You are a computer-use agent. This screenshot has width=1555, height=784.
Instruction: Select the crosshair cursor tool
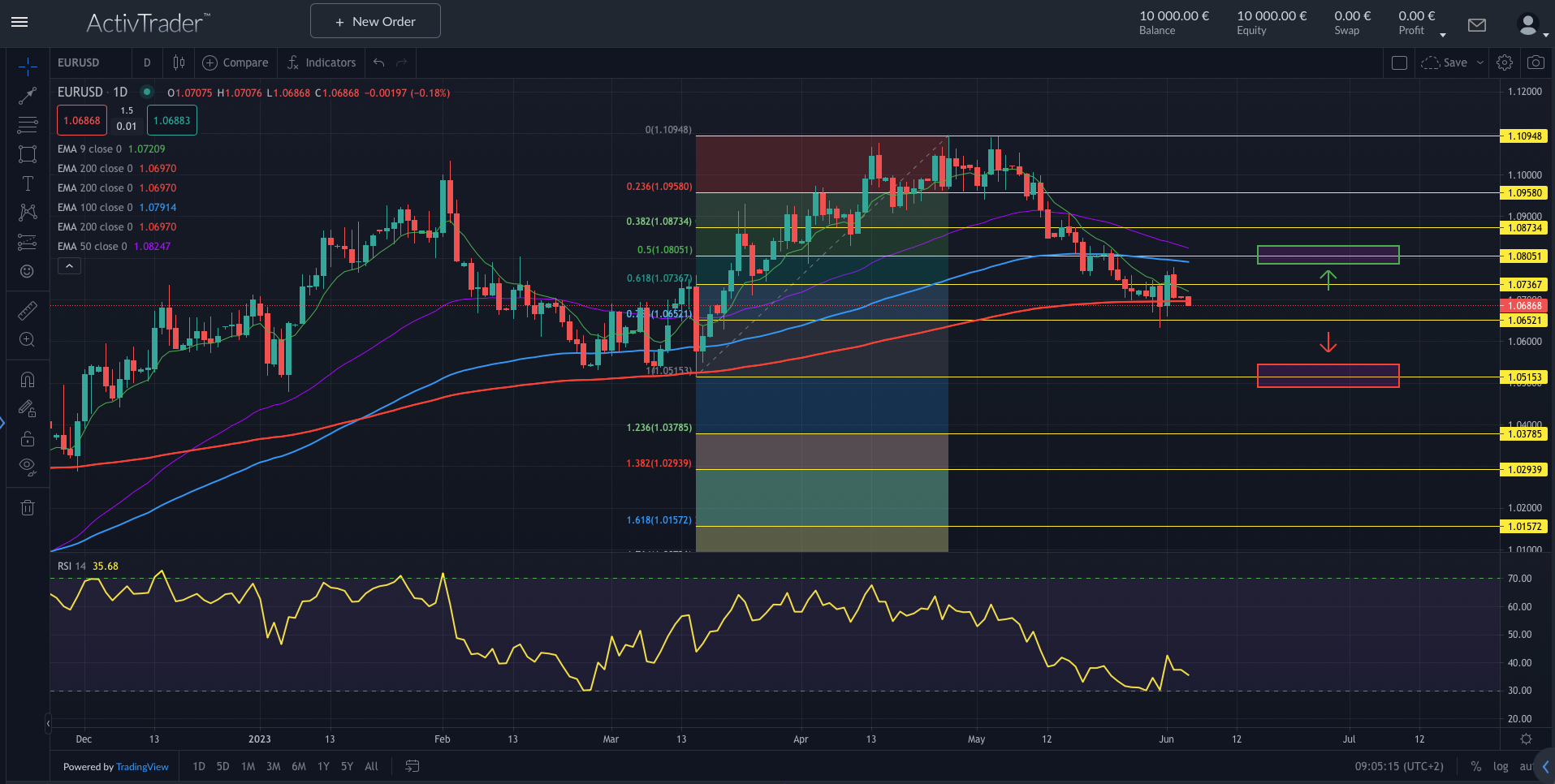pyautogui.click(x=28, y=67)
